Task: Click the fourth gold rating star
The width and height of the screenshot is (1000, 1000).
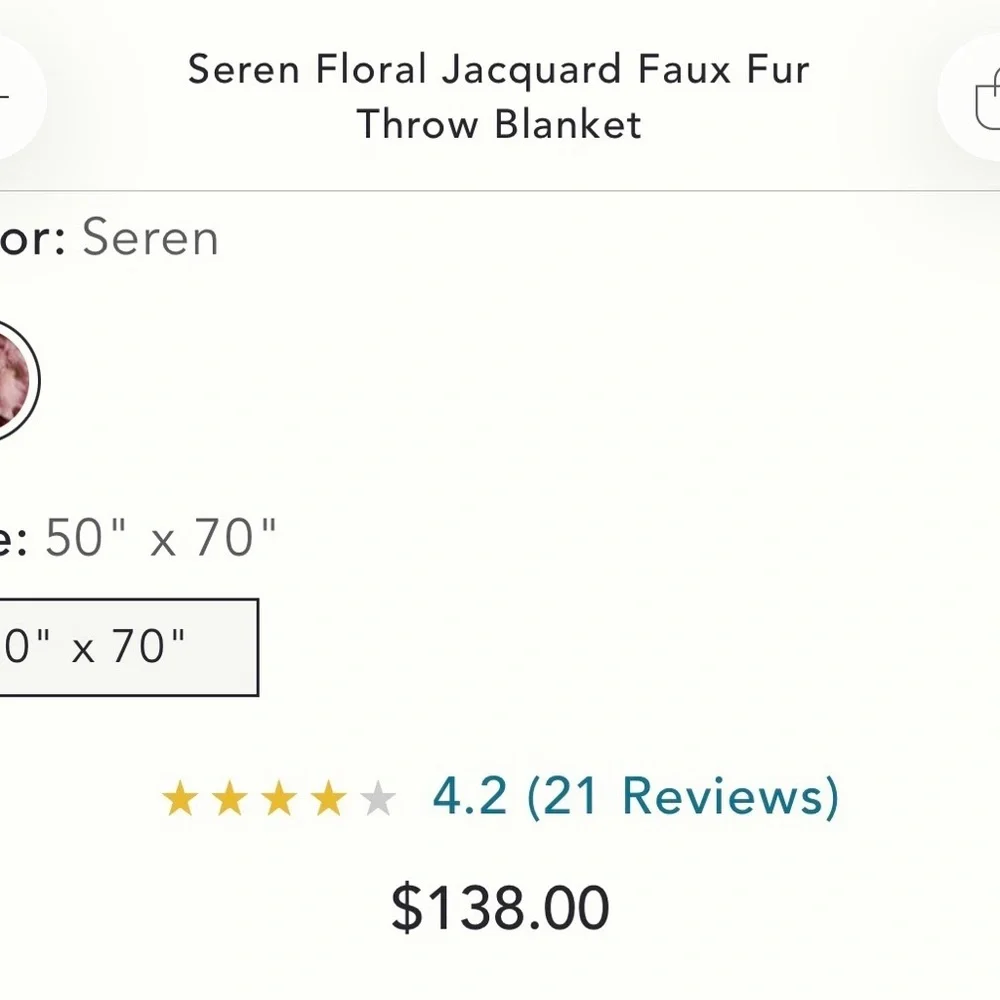Action: 329,797
